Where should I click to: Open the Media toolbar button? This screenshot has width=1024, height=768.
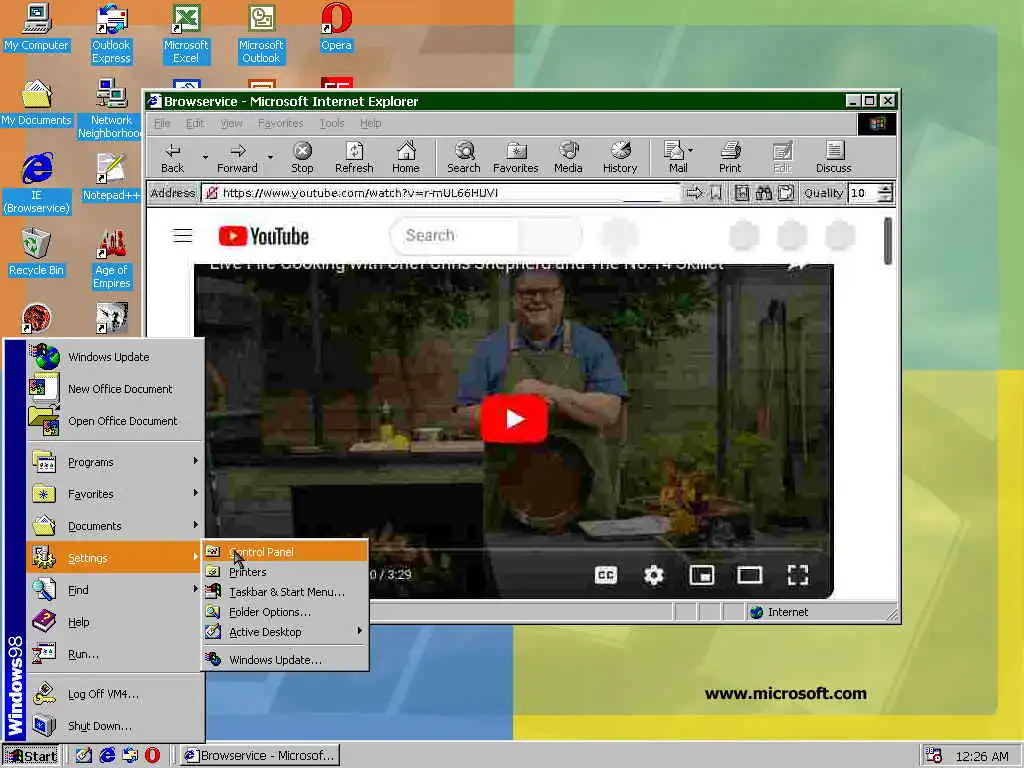tap(568, 158)
